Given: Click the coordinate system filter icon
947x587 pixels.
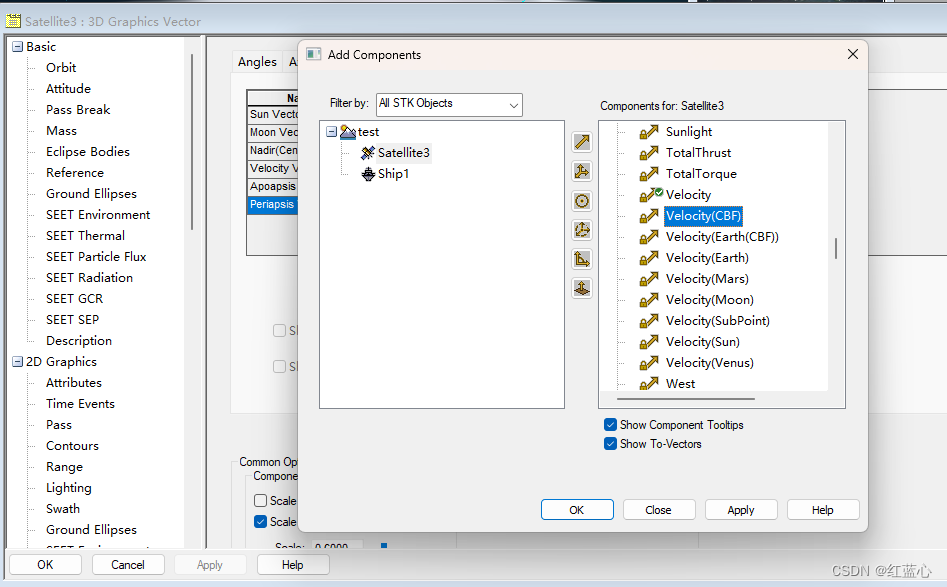Looking at the screenshot, I should [582, 230].
